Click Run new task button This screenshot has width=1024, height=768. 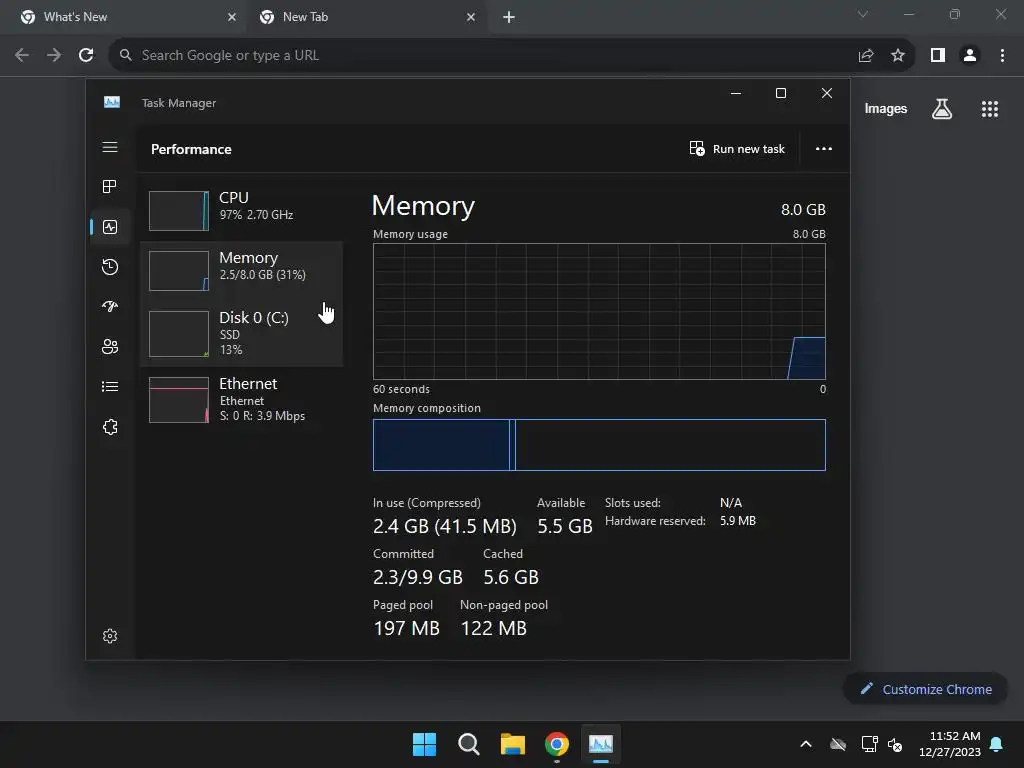(x=737, y=149)
